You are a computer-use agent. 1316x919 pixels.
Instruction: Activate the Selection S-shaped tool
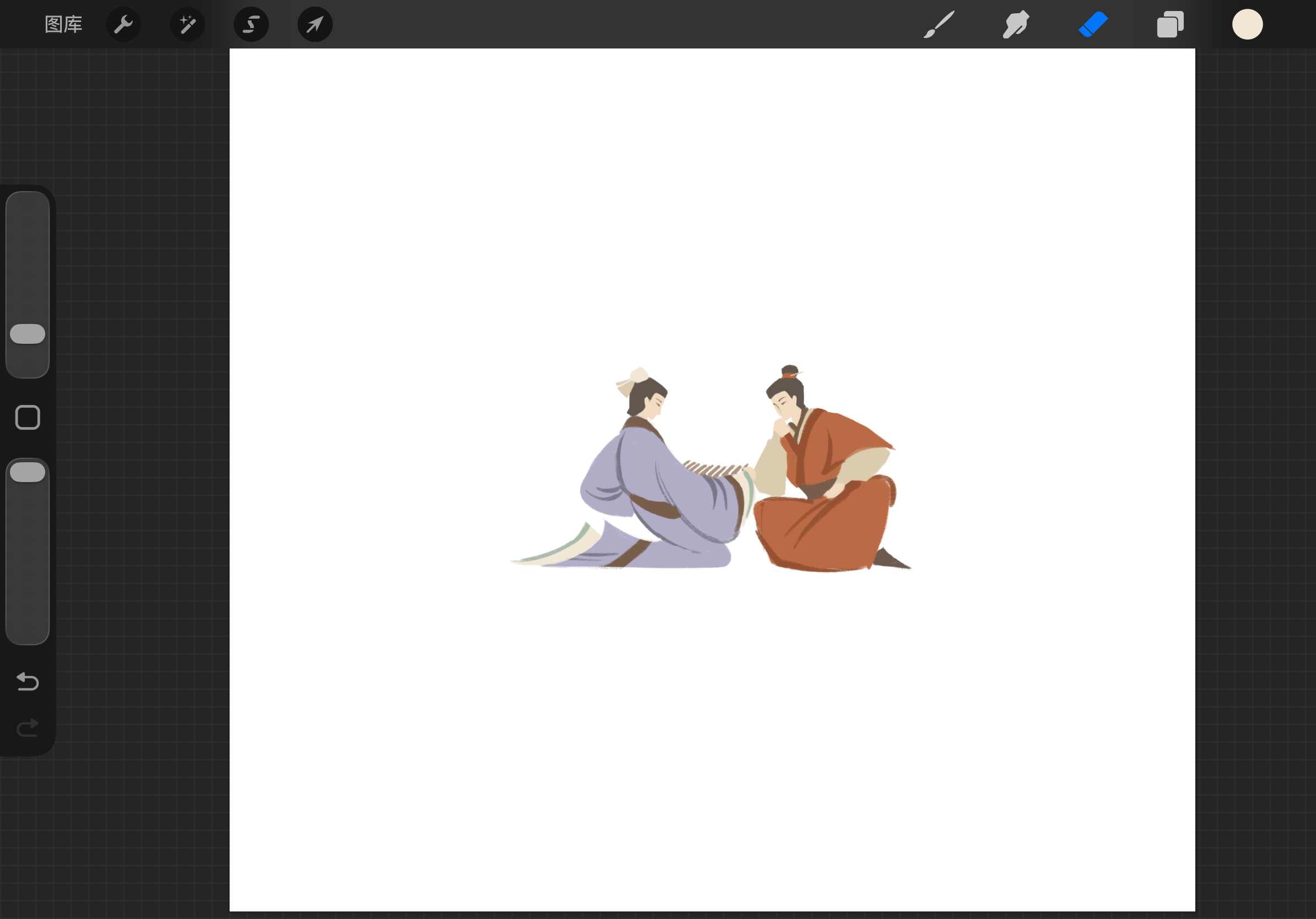(x=251, y=25)
